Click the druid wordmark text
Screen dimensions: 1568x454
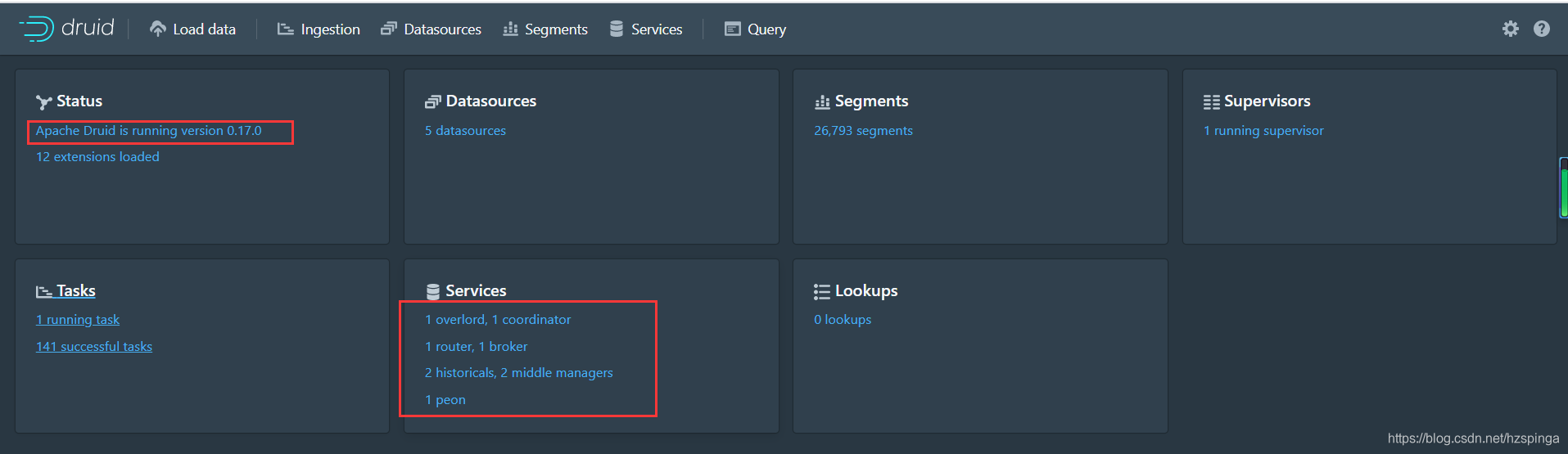tap(88, 28)
